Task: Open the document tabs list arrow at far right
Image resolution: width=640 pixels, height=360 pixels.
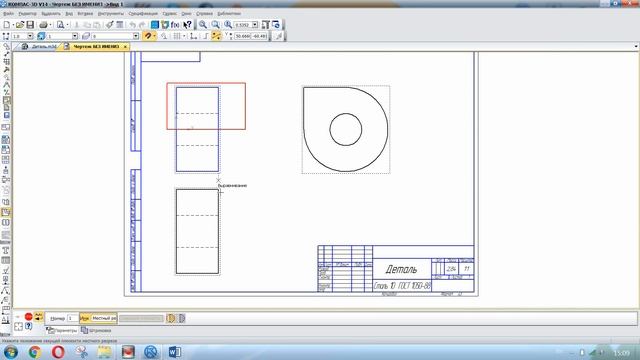Action: 636,47
